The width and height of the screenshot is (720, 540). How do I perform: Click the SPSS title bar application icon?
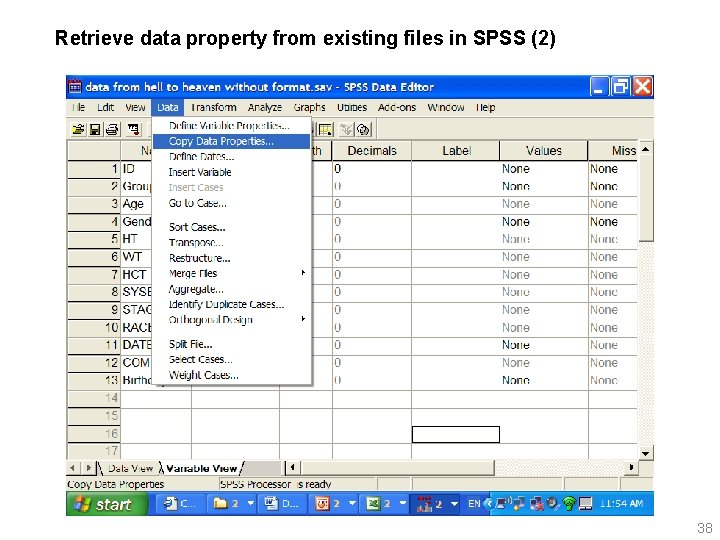75,87
